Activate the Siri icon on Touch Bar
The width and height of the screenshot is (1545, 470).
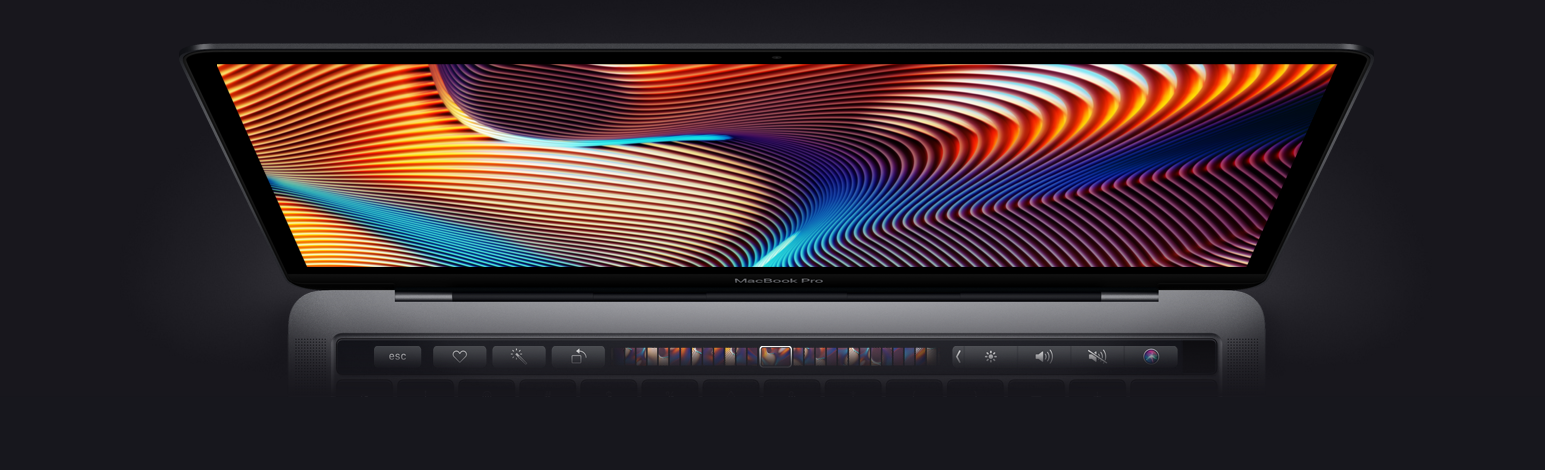coord(1151,356)
